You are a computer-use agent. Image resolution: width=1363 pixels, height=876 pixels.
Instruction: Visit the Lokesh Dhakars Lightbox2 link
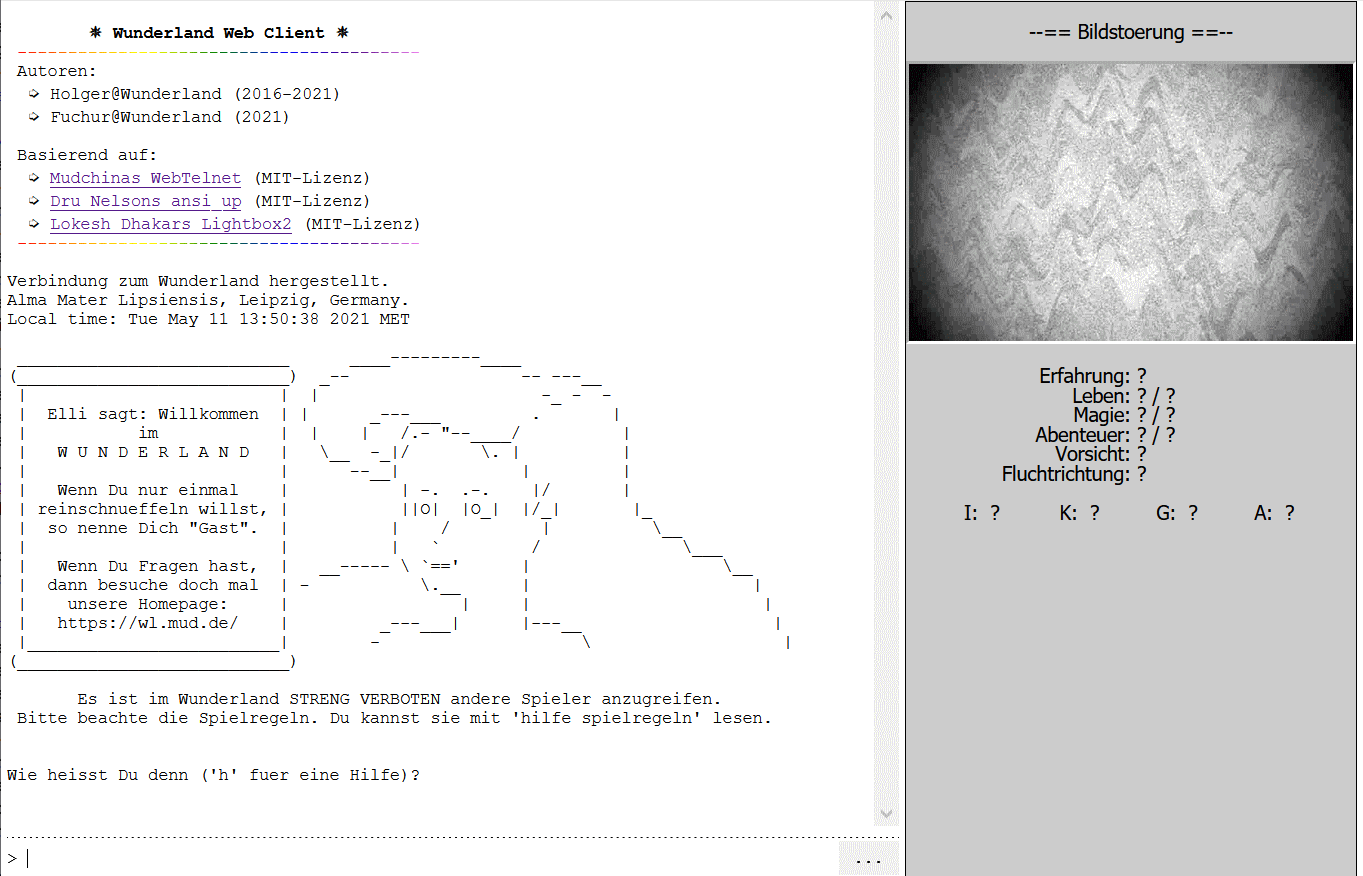pyautogui.click(x=170, y=223)
